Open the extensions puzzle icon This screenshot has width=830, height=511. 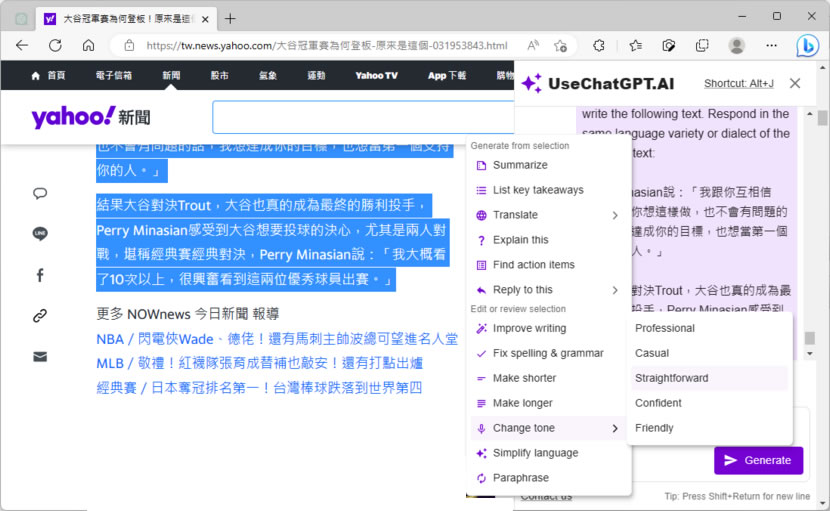pyautogui.click(x=599, y=46)
